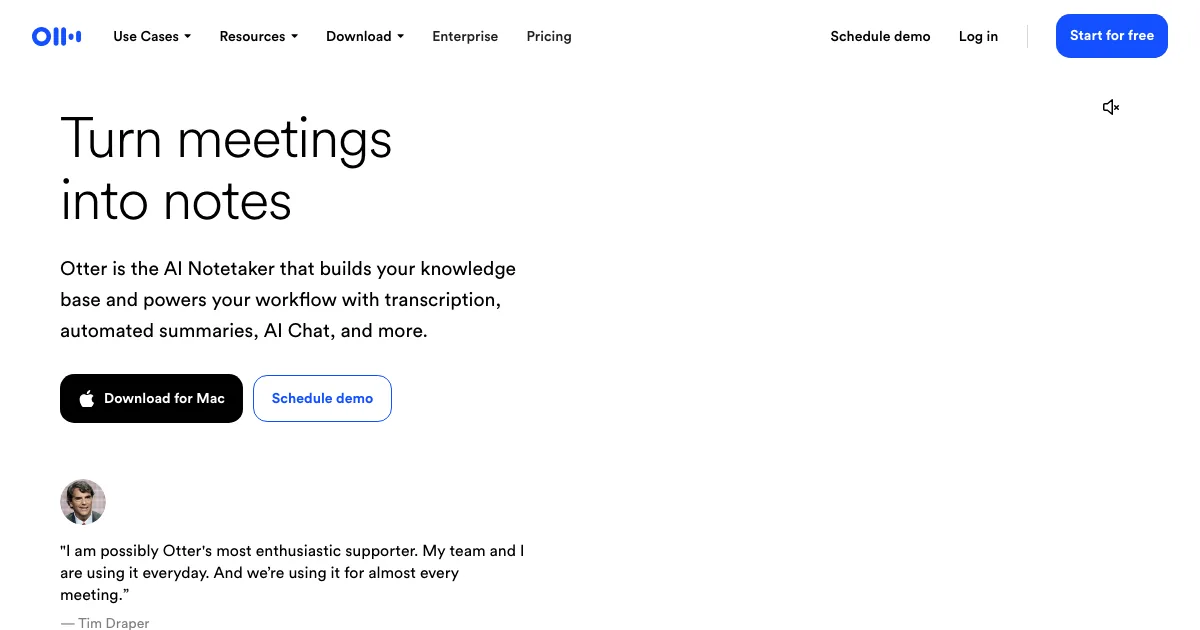This screenshot has height=630, width=1200.
Task: Open the Resources dropdown menu
Action: click(x=258, y=37)
